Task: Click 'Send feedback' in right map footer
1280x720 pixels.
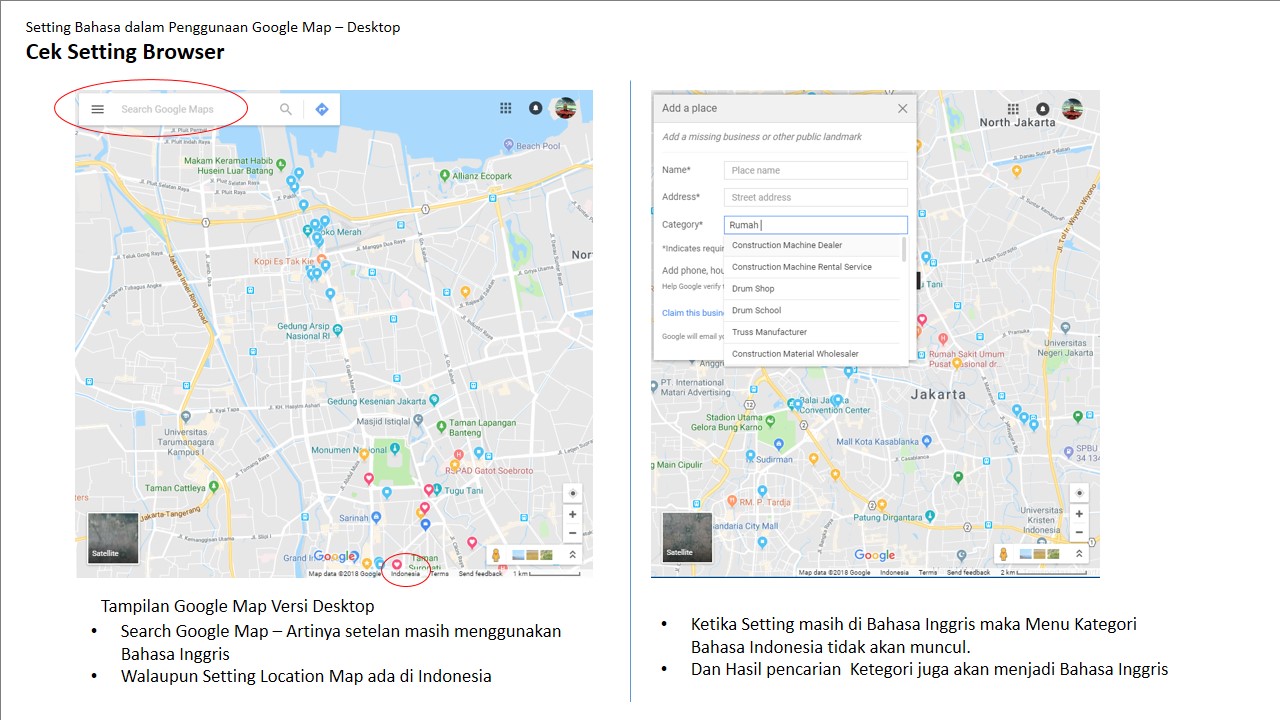Action: (968, 573)
